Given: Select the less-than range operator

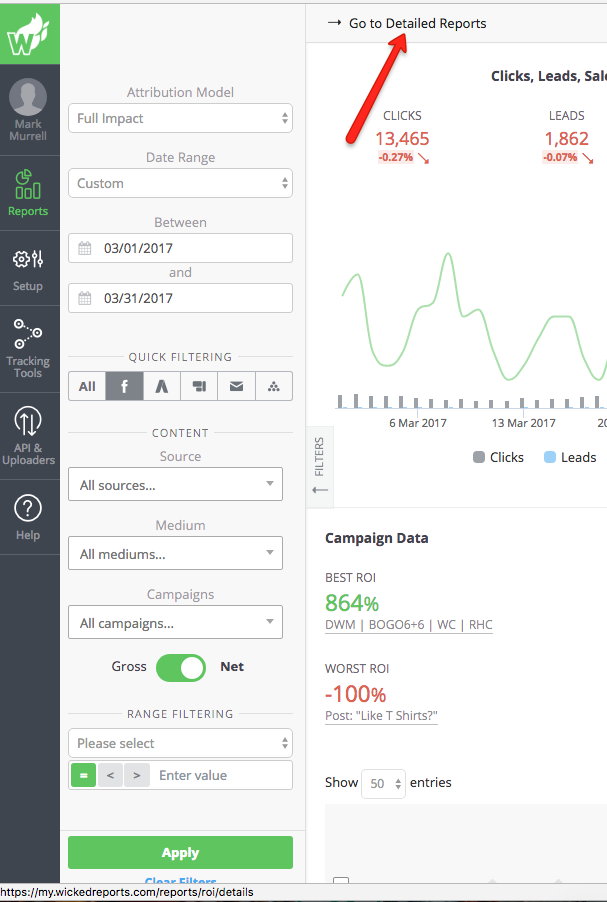Looking at the screenshot, I should click(110, 775).
